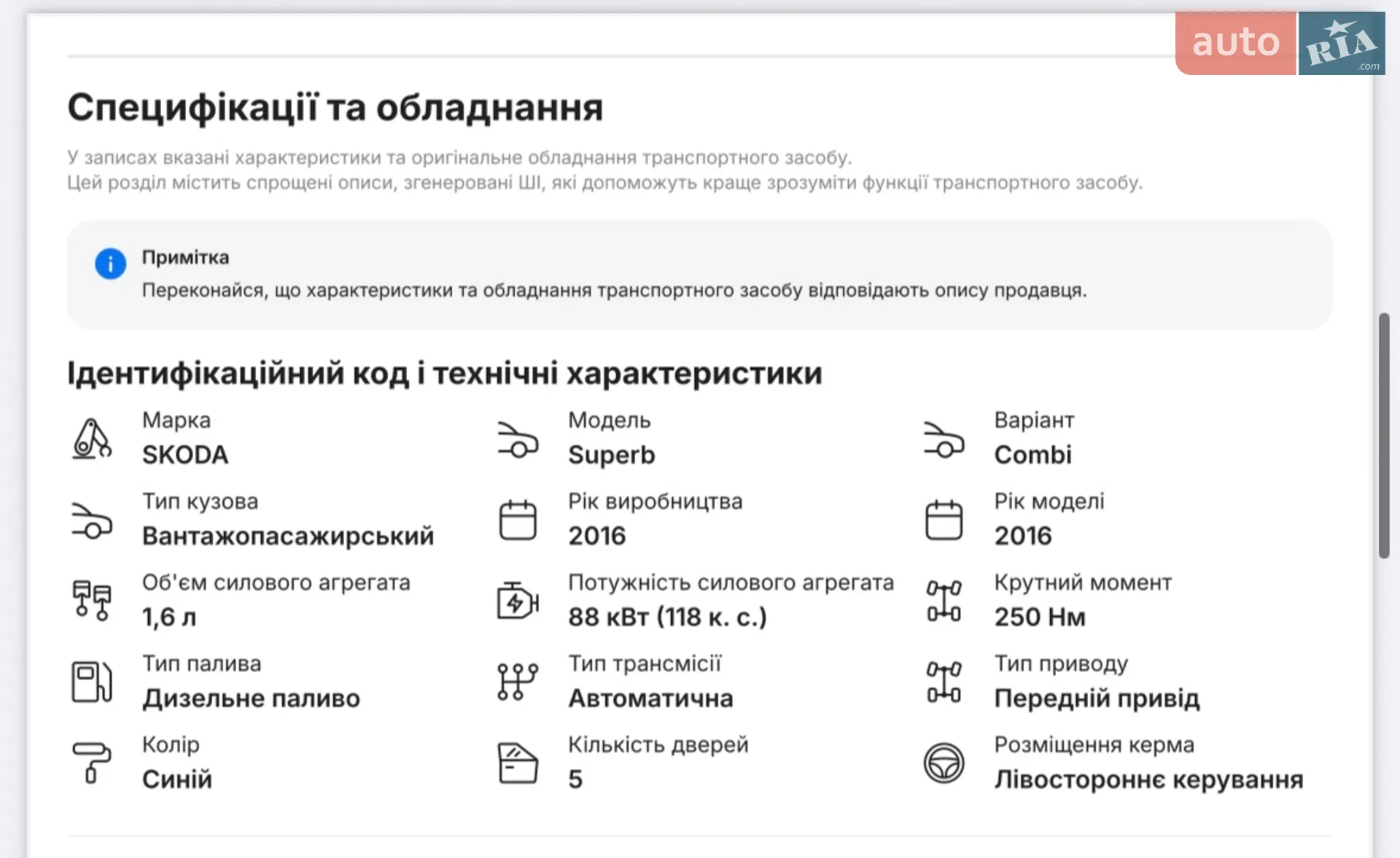Click the Варіант label
Image resolution: width=1400 pixels, height=858 pixels.
click(1035, 421)
